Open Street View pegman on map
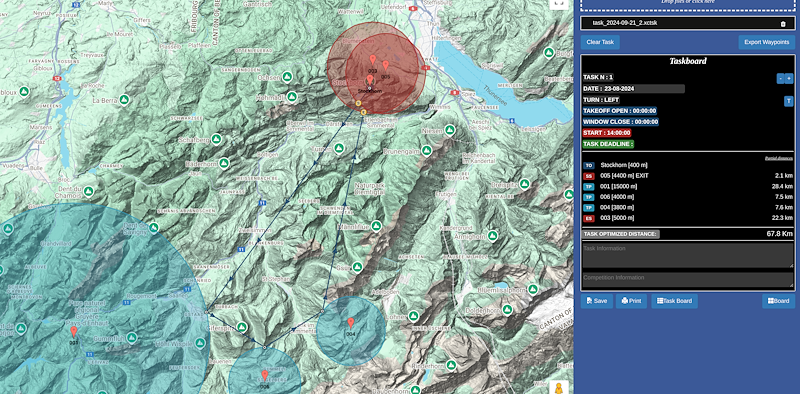This screenshot has height=394, width=800. (x=560, y=388)
